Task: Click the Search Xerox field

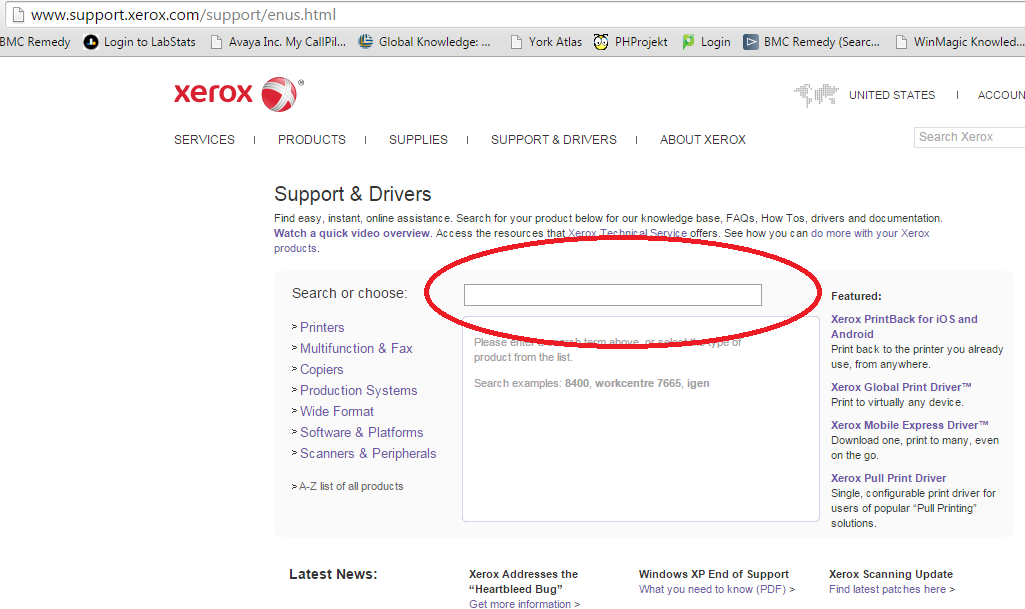Action: (969, 137)
